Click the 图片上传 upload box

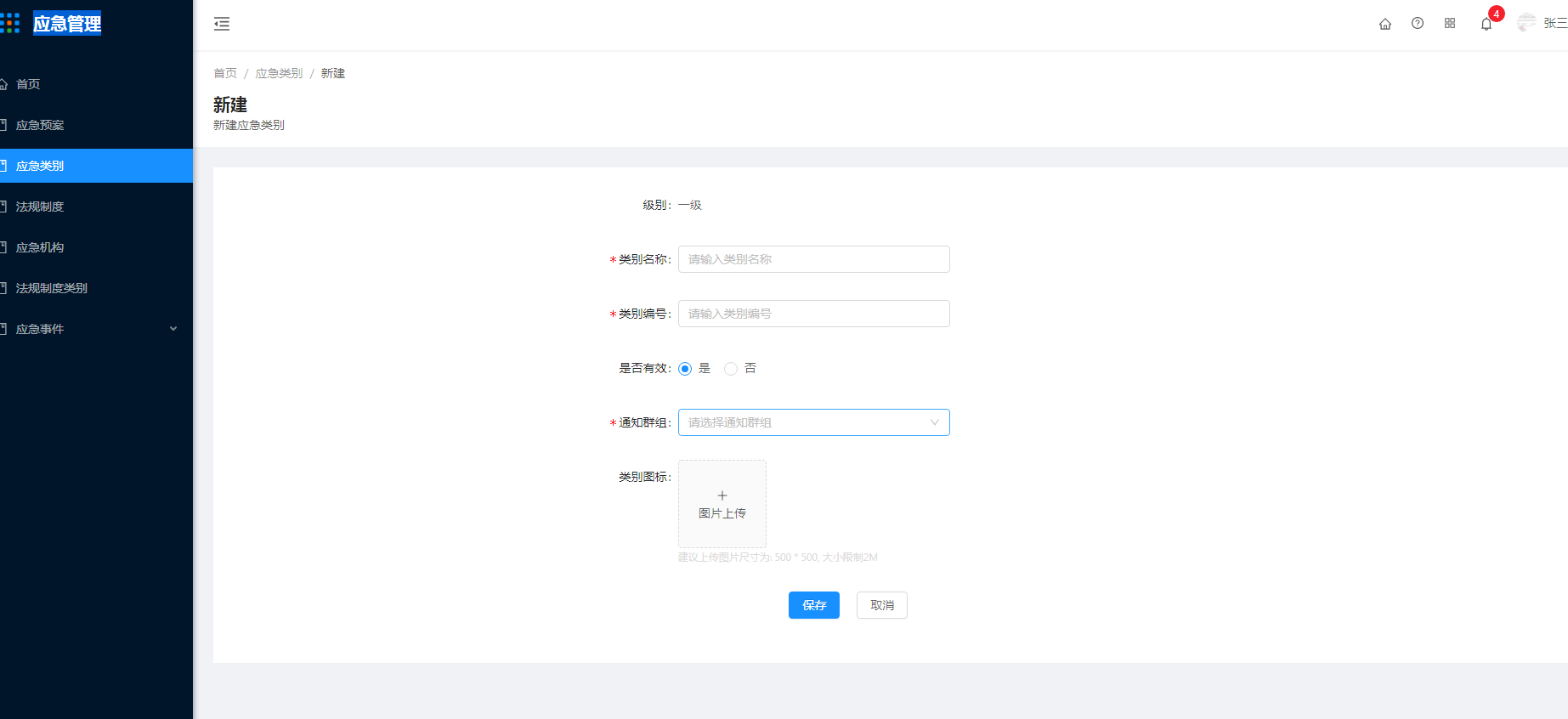click(722, 504)
